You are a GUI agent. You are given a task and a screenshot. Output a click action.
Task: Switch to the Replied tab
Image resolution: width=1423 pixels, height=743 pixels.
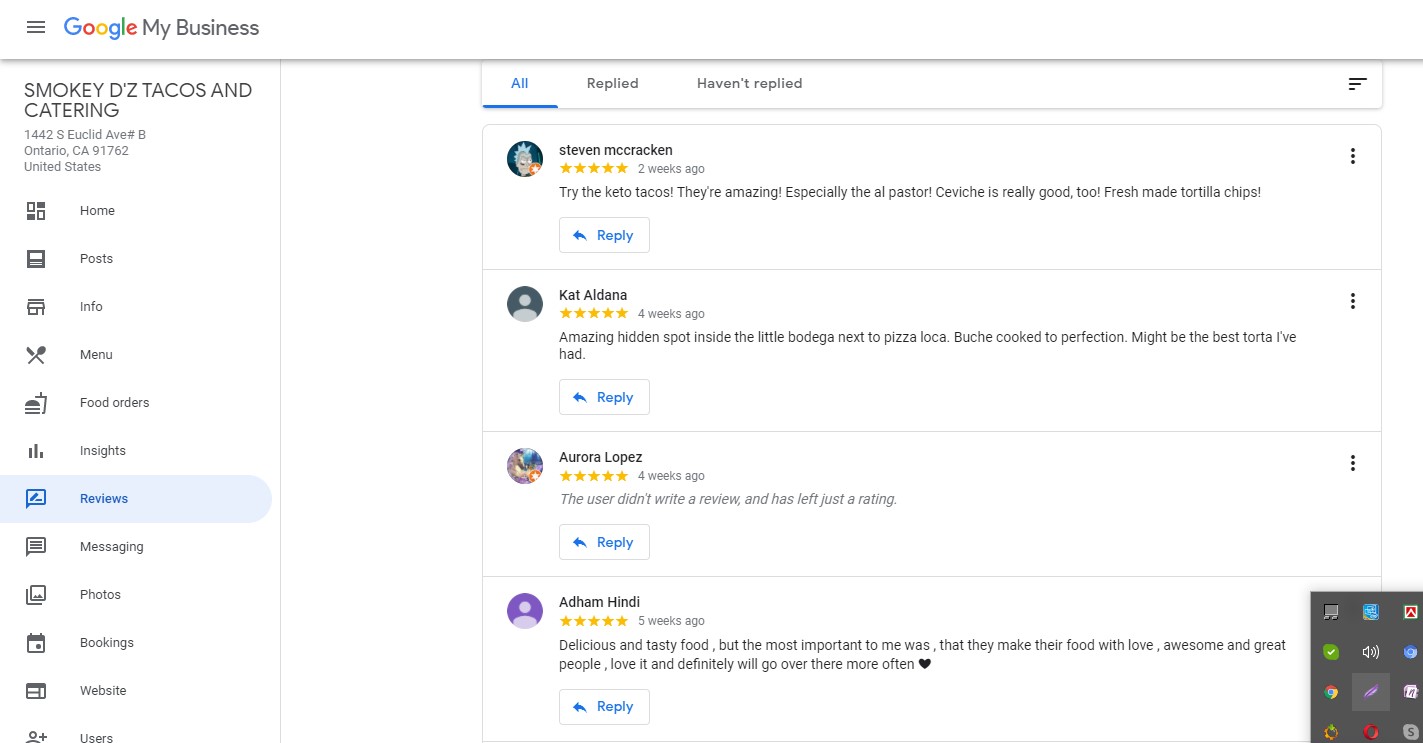tap(612, 84)
